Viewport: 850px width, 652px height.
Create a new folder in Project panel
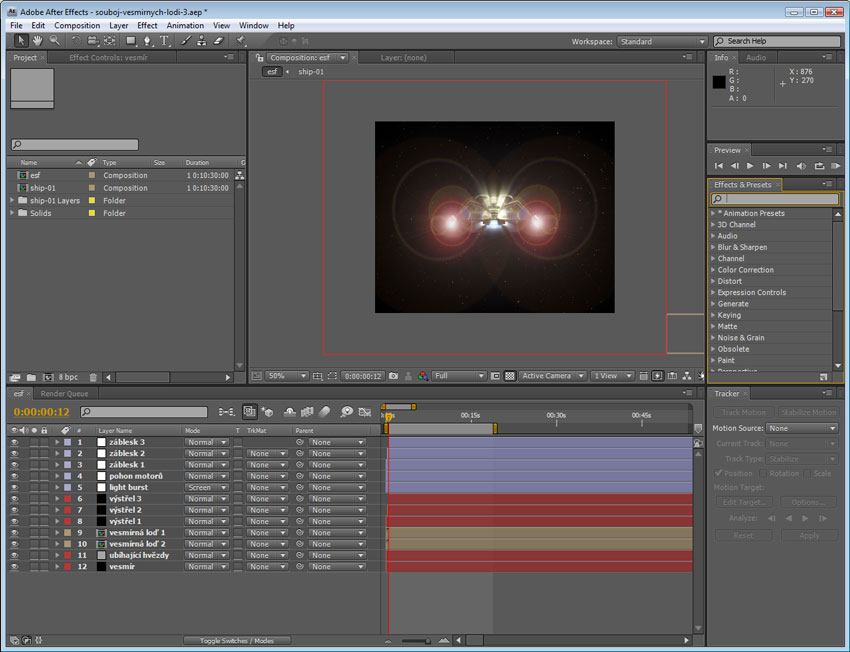click(x=31, y=377)
